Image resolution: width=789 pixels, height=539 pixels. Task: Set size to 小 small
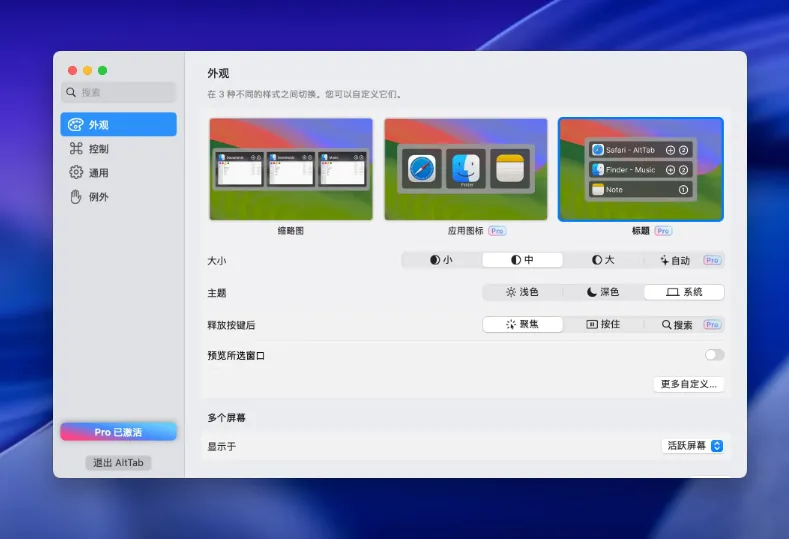pos(441,260)
